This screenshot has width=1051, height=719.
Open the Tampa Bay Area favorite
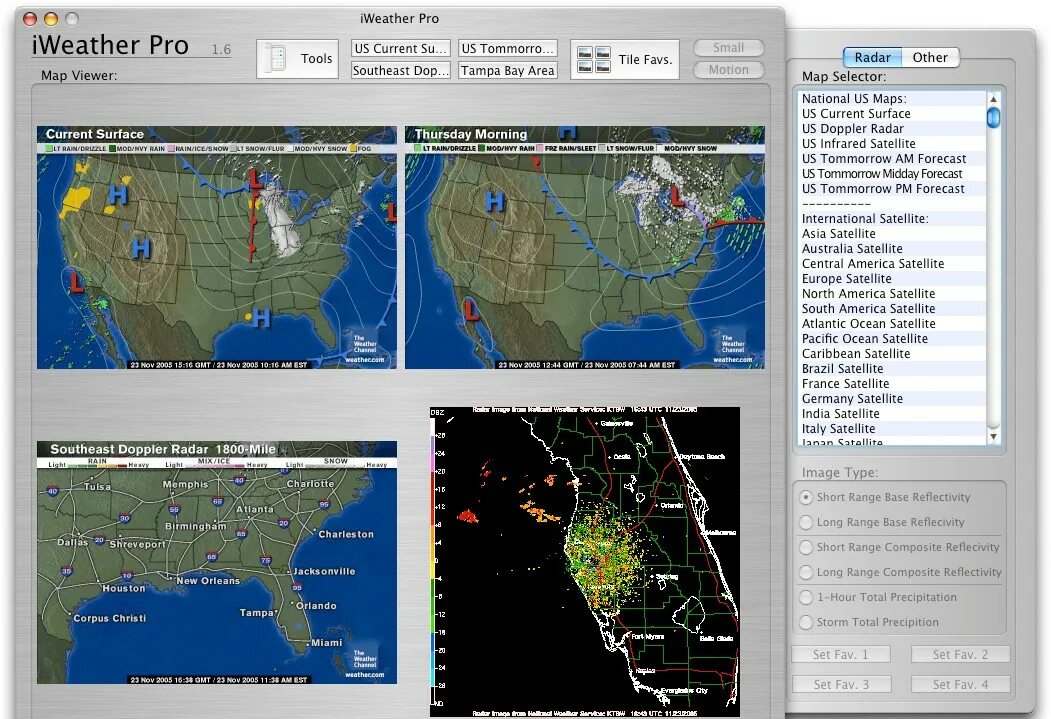508,70
